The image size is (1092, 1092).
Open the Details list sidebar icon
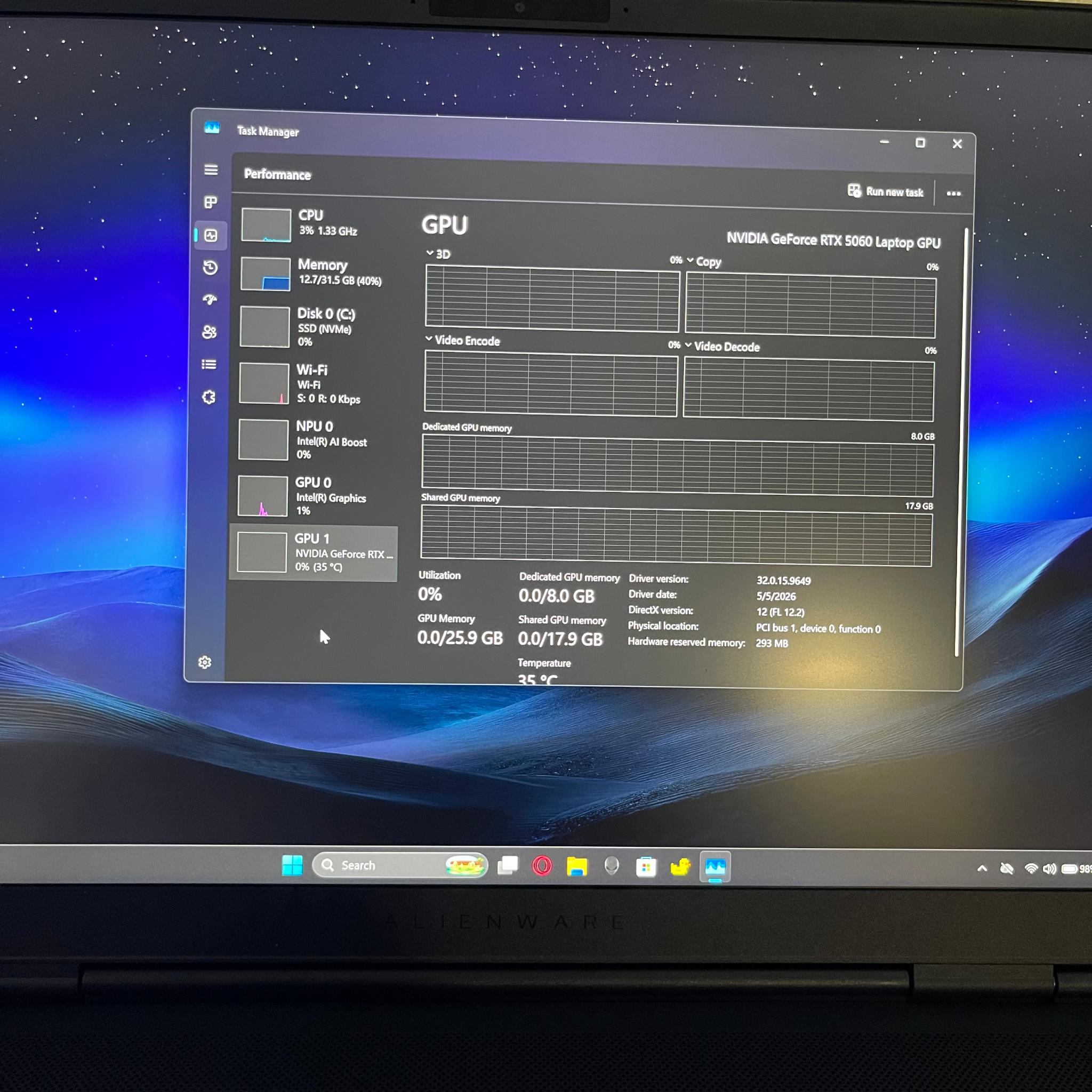[208, 365]
